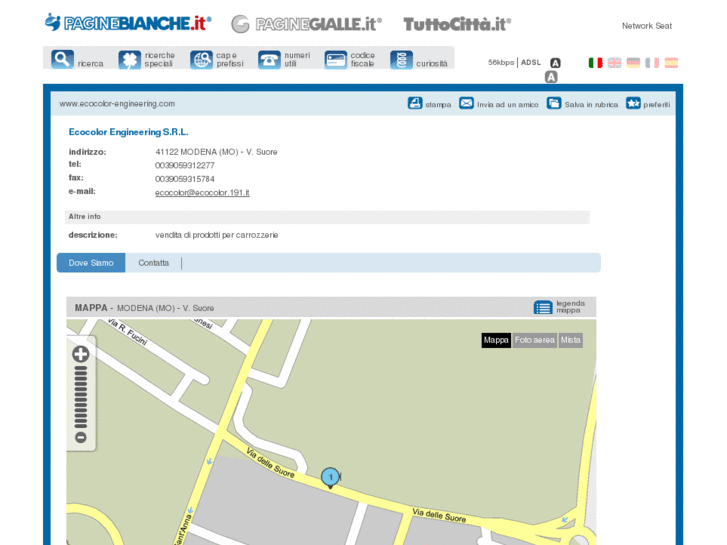Click the cap e prefissi globe icon
The width and height of the screenshot is (727, 545).
(x=201, y=60)
